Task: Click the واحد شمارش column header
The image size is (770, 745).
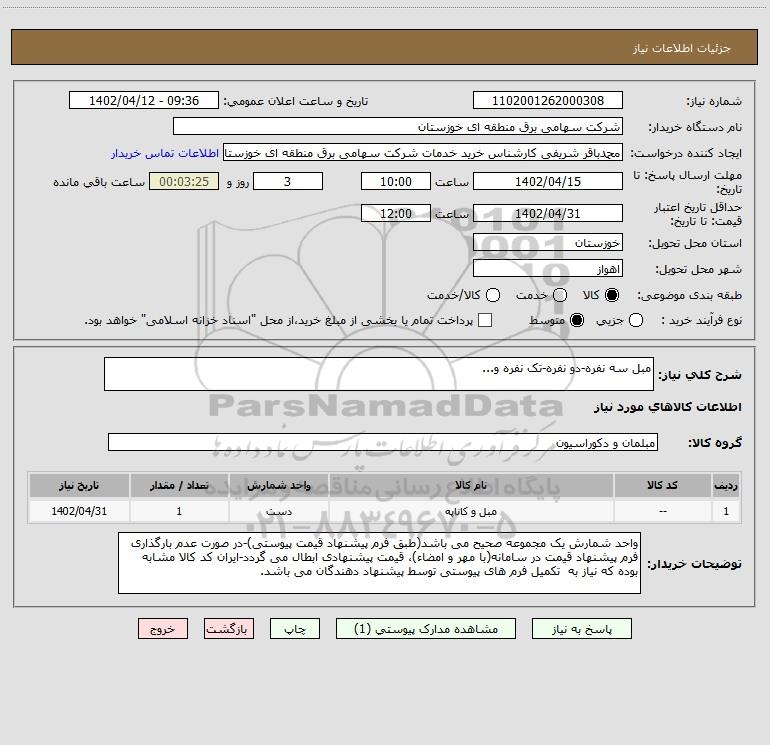Action: click(x=278, y=485)
